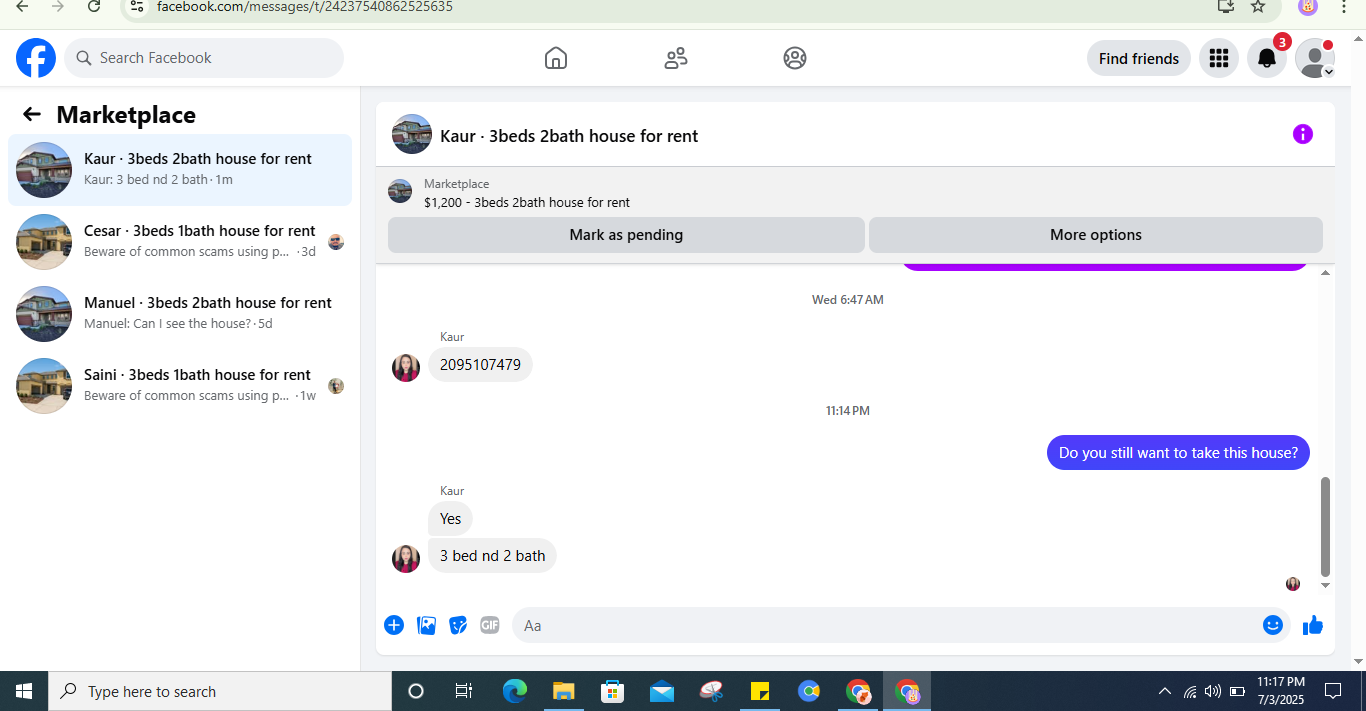The image size is (1366, 711).
Task: Open more actions plus icon in composer
Action: pyautogui.click(x=394, y=625)
